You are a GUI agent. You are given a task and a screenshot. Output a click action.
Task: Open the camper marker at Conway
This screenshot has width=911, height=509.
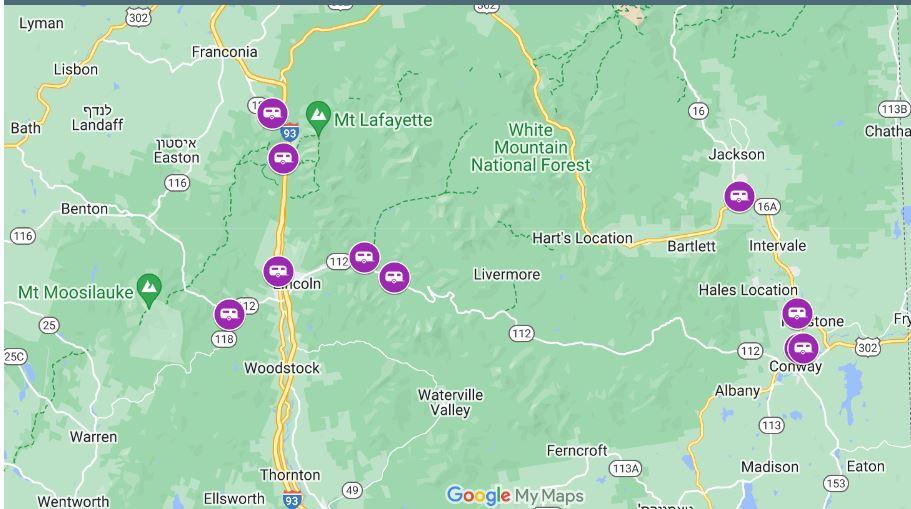803,349
